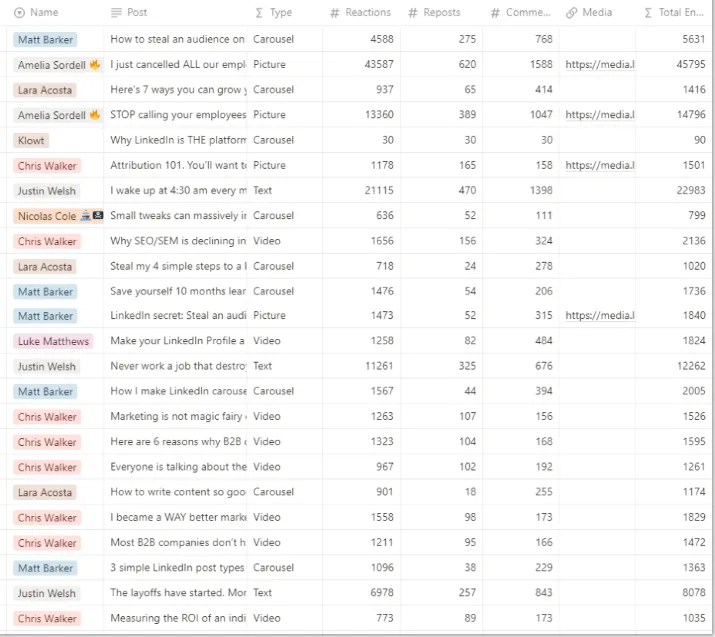The image size is (715, 637).
Task: Select post 'The layoffs have started.'
Action: pos(178,593)
